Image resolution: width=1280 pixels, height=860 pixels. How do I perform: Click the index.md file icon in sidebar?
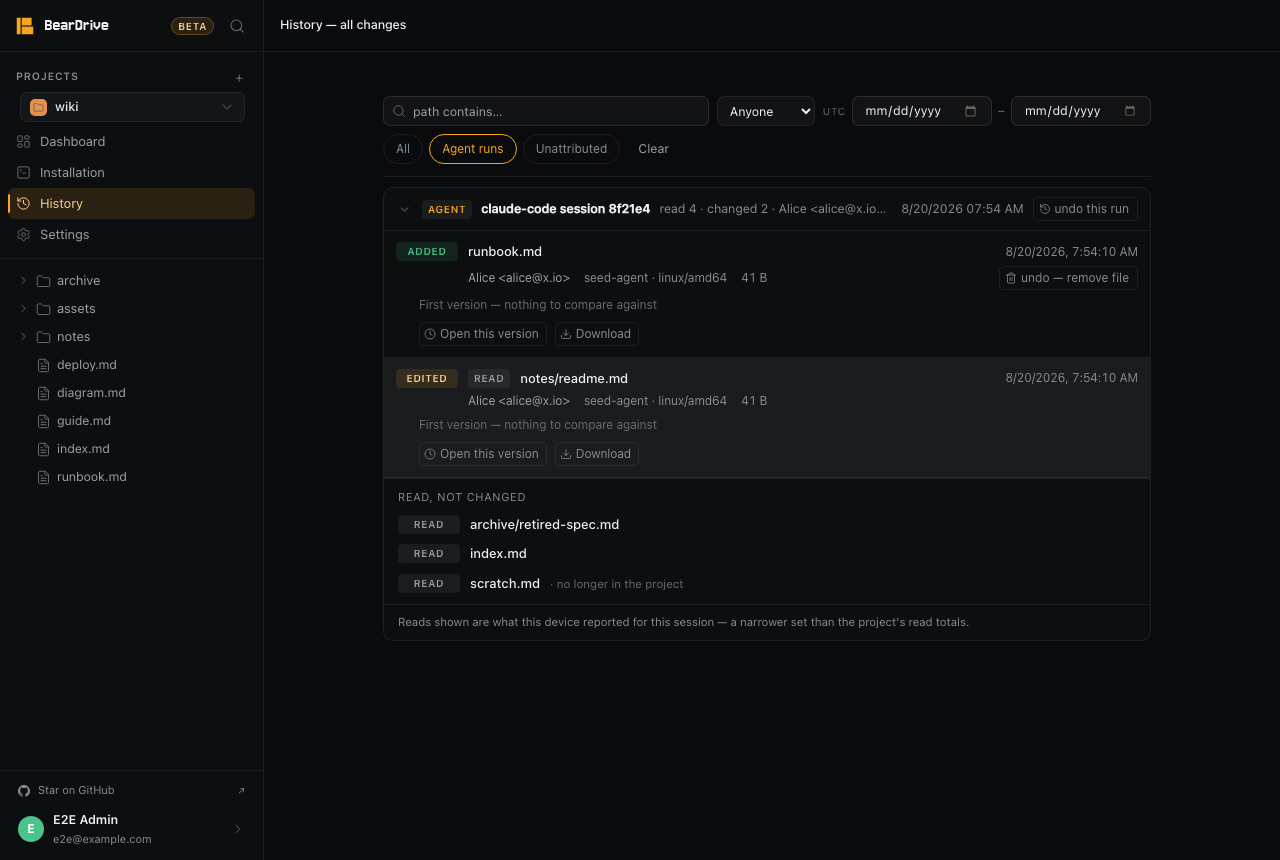point(43,449)
